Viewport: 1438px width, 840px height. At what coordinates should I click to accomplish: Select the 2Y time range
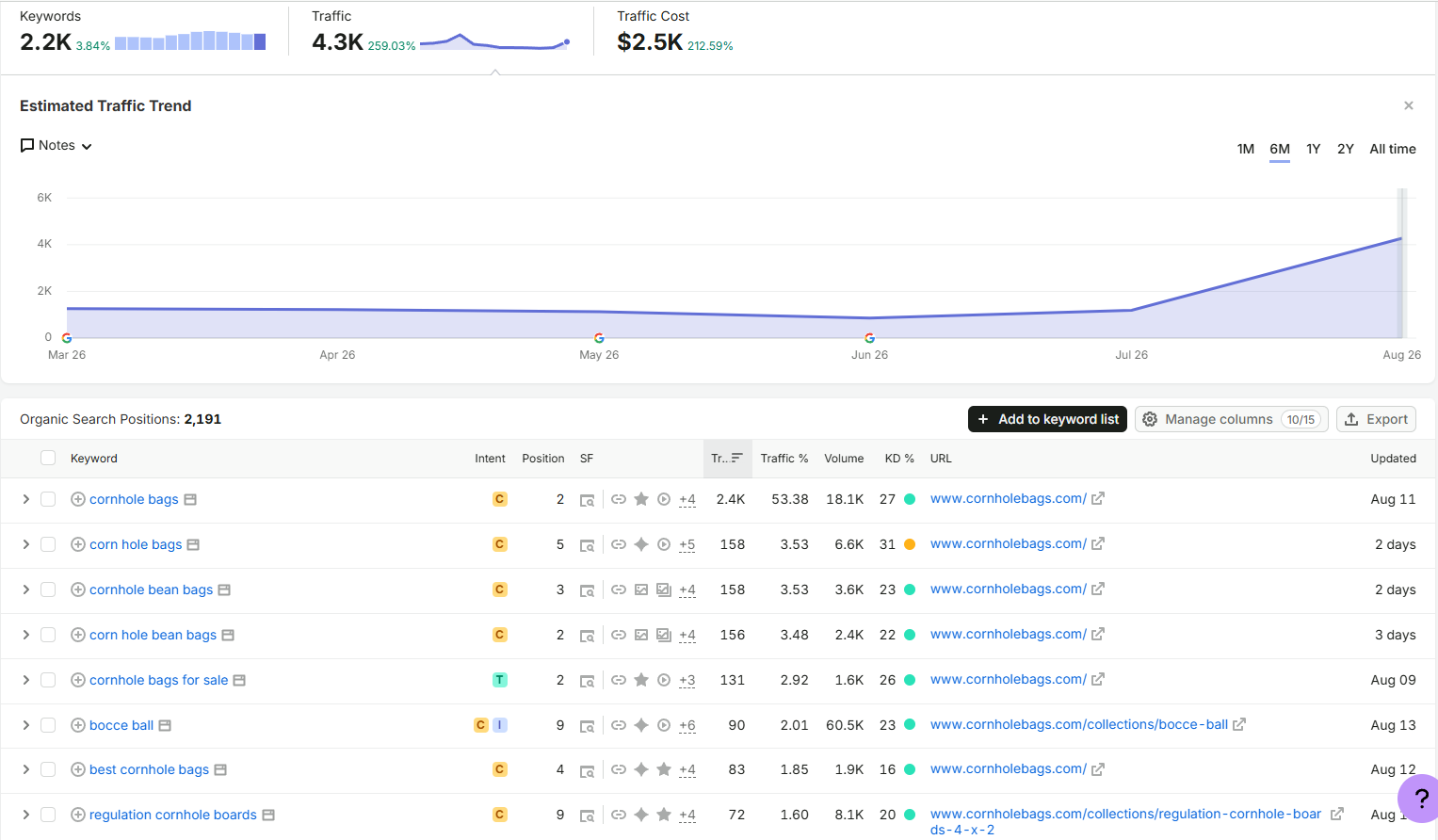pyautogui.click(x=1345, y=149)
